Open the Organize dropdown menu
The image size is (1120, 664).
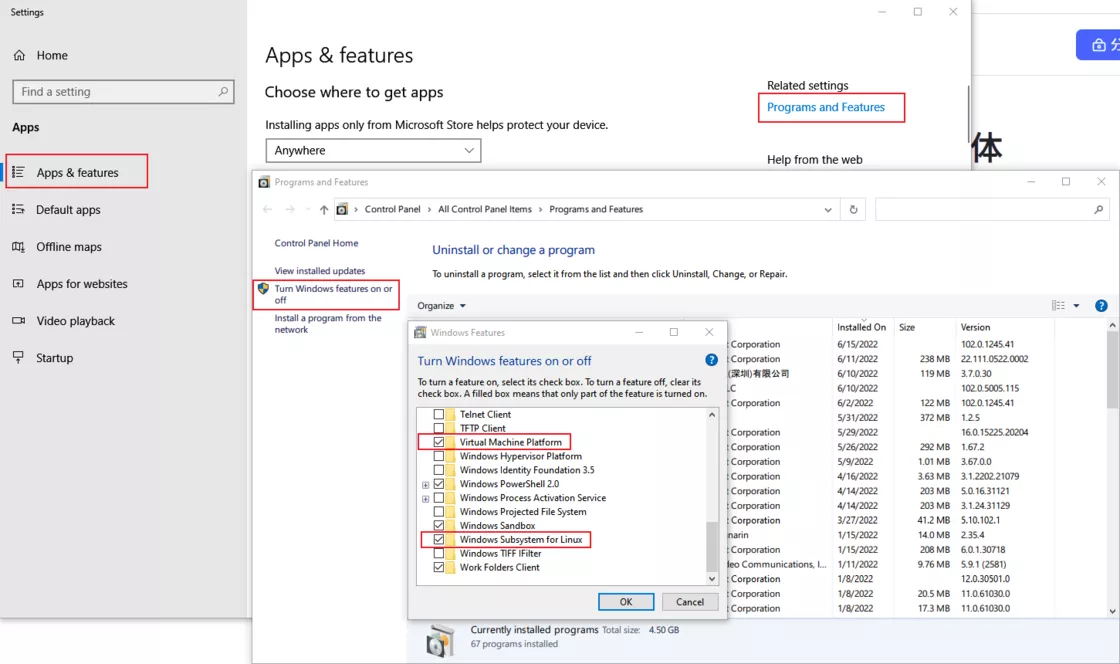441,306
